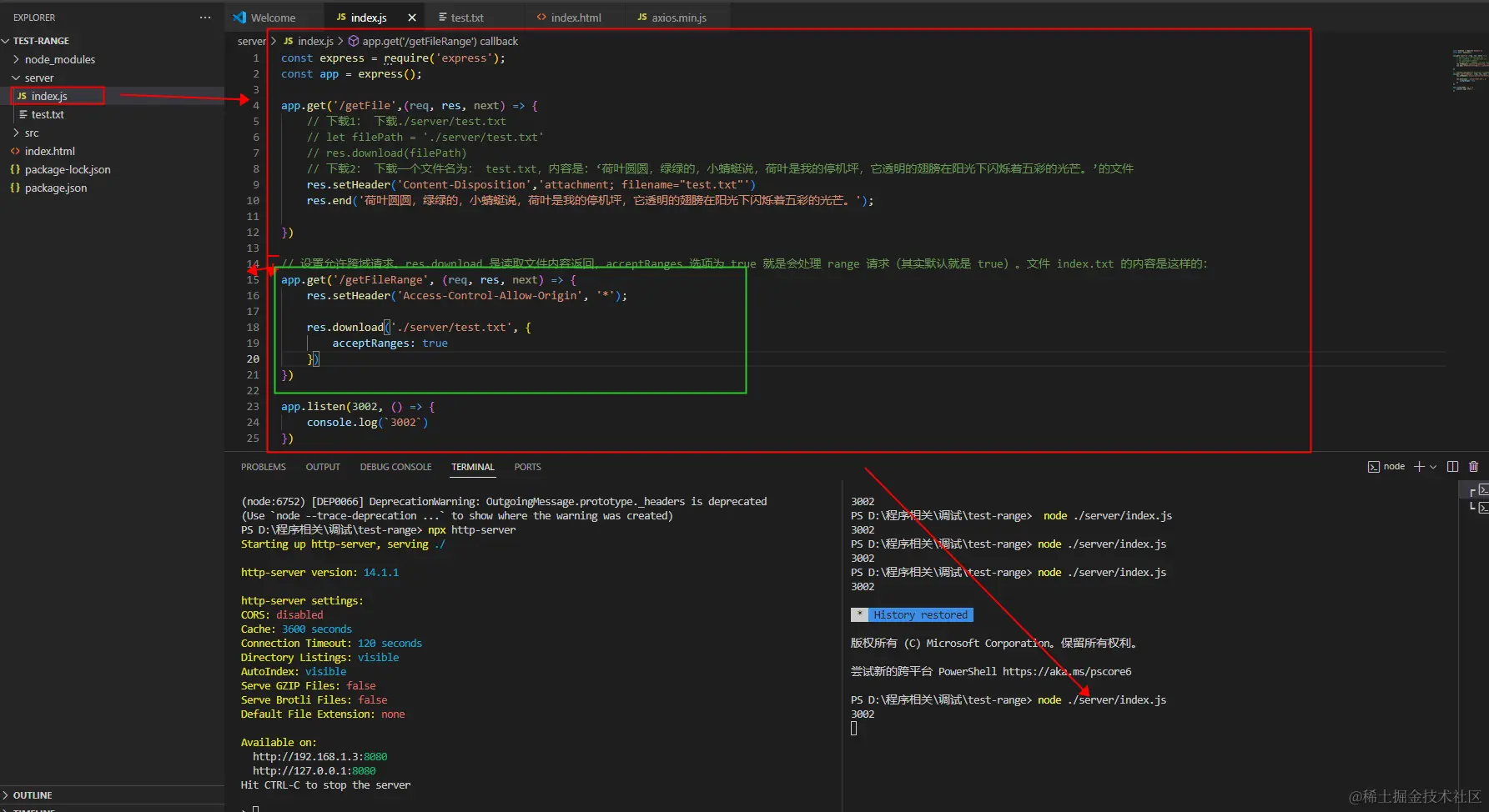
Task: Open package-lock.json in the Explorer
Action: (68, 169)
